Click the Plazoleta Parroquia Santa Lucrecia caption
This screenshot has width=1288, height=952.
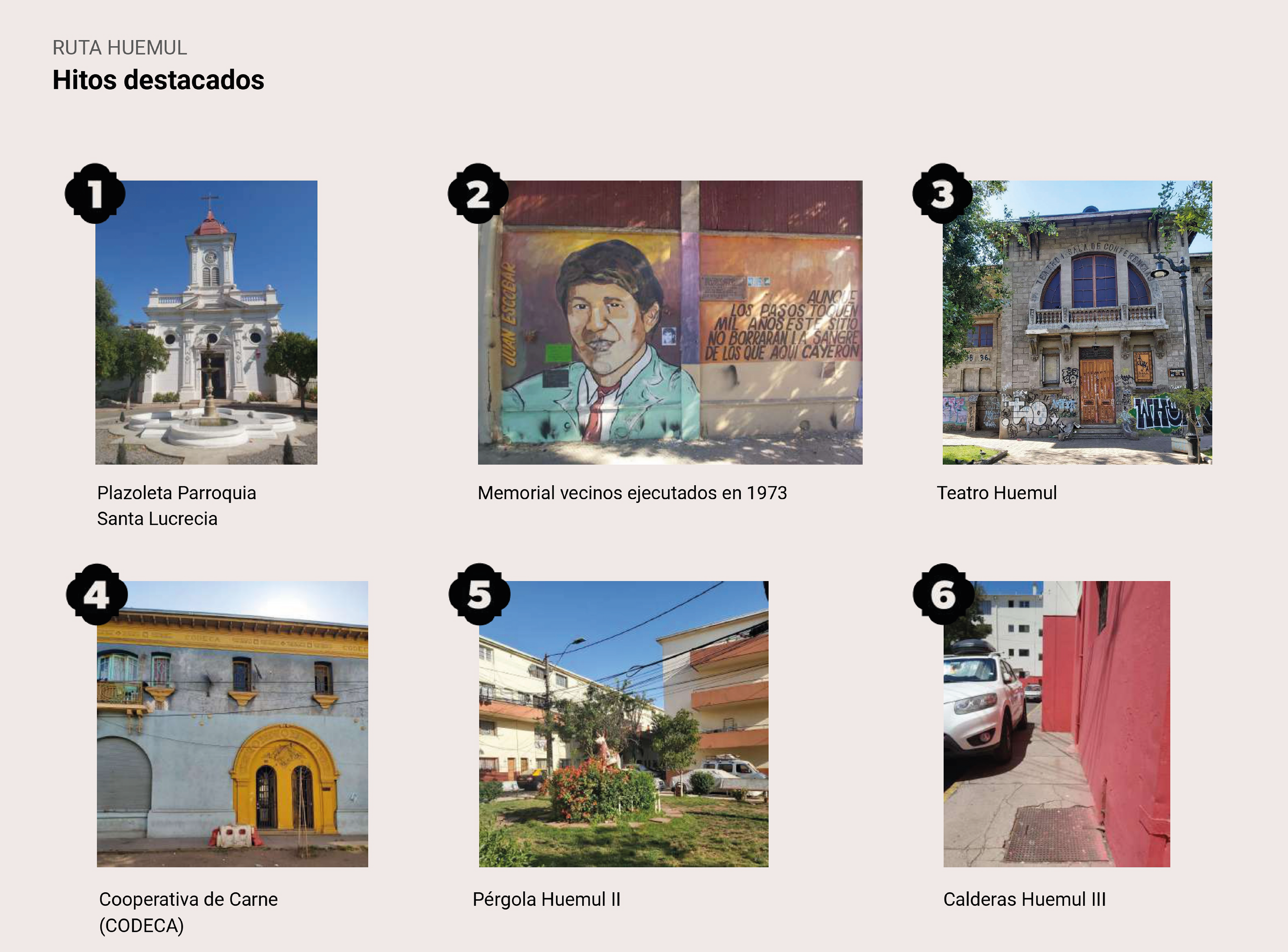(176, 505)
